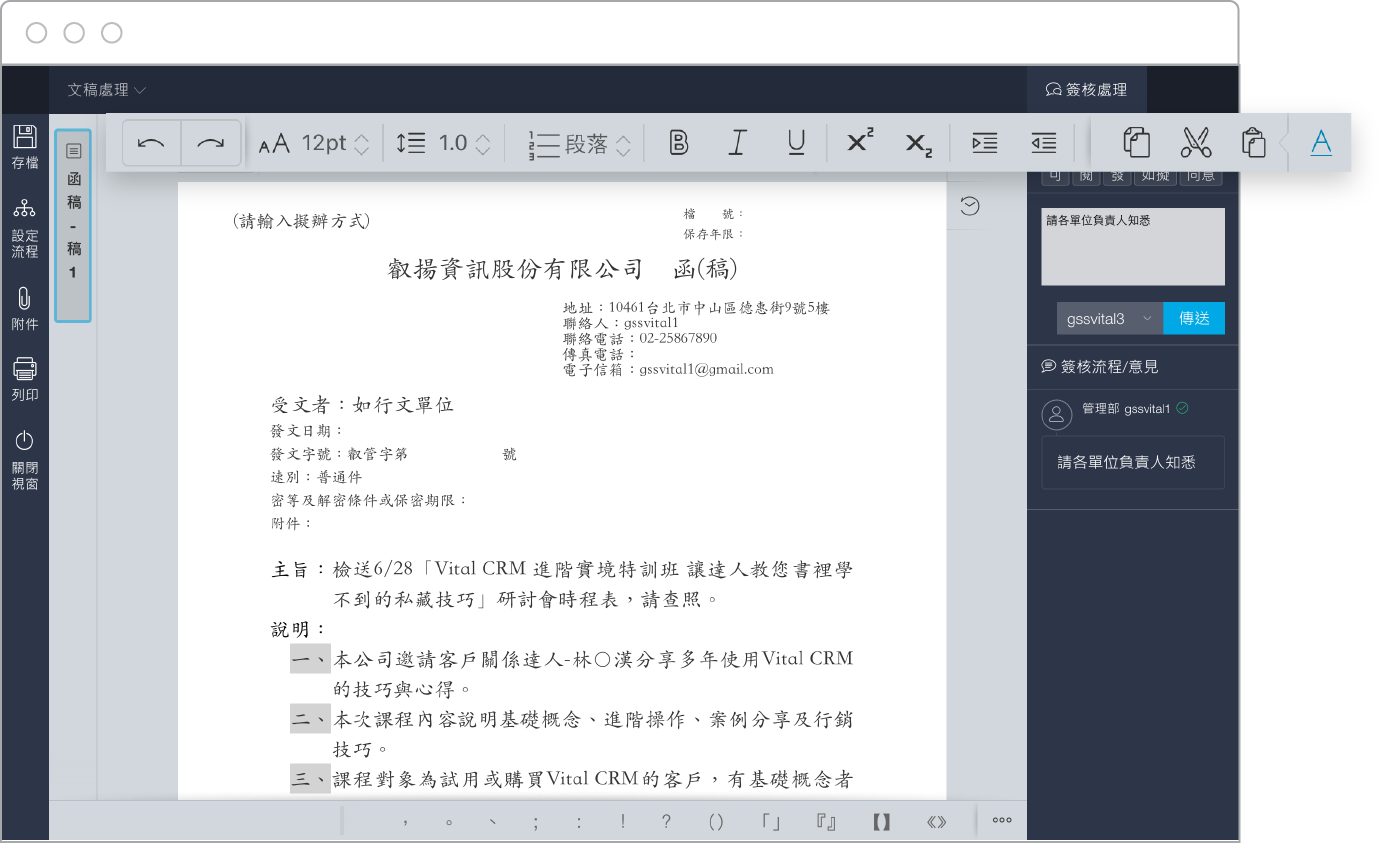Open the font color tool
Image resolution: width=1389 pixels, height=843 pixels.
point(1321,142)
